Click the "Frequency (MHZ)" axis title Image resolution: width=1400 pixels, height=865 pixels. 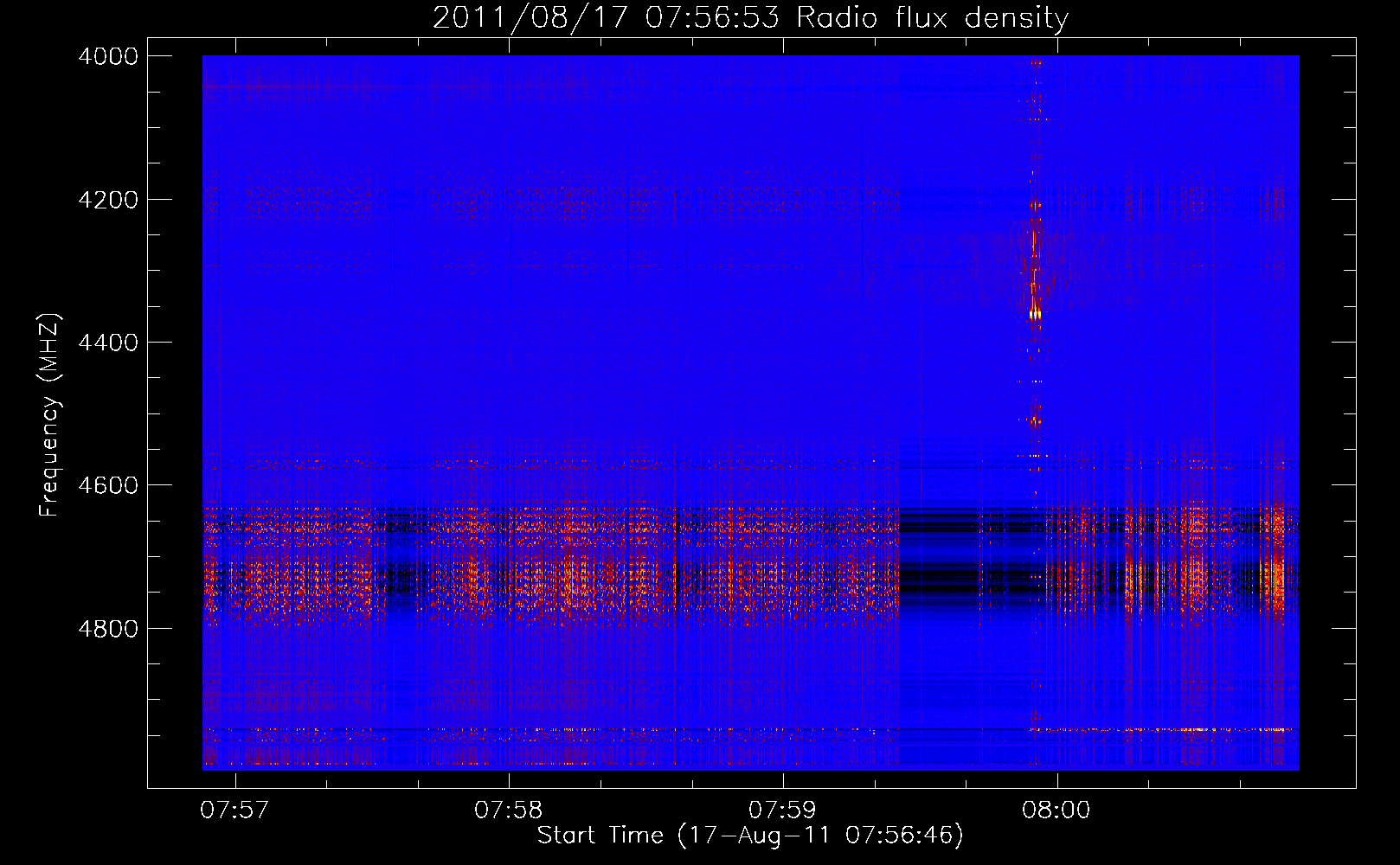point(50,415)
